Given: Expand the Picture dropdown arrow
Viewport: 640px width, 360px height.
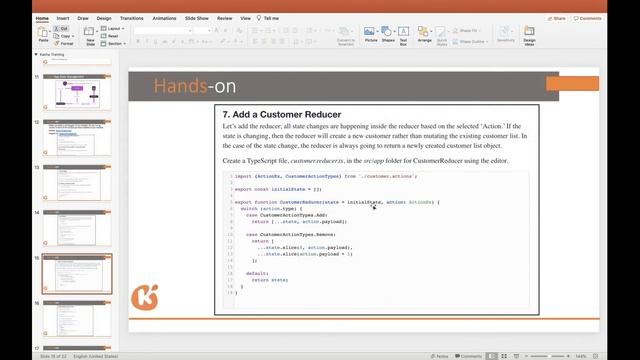Looking at the screenshot, I should point(378,31).
